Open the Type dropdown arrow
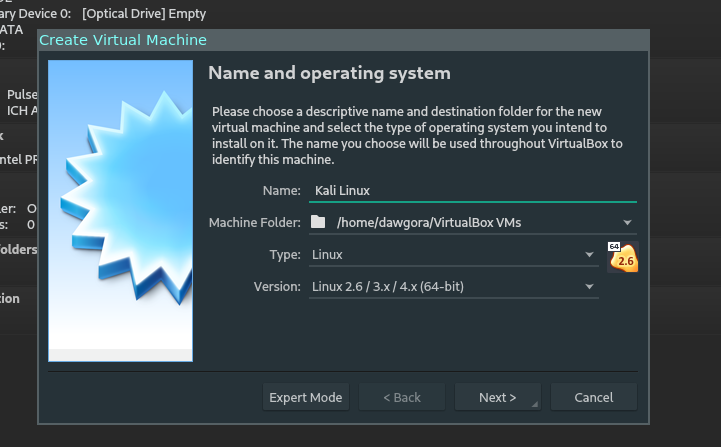 pyautogui.click(x=590, y=255)
